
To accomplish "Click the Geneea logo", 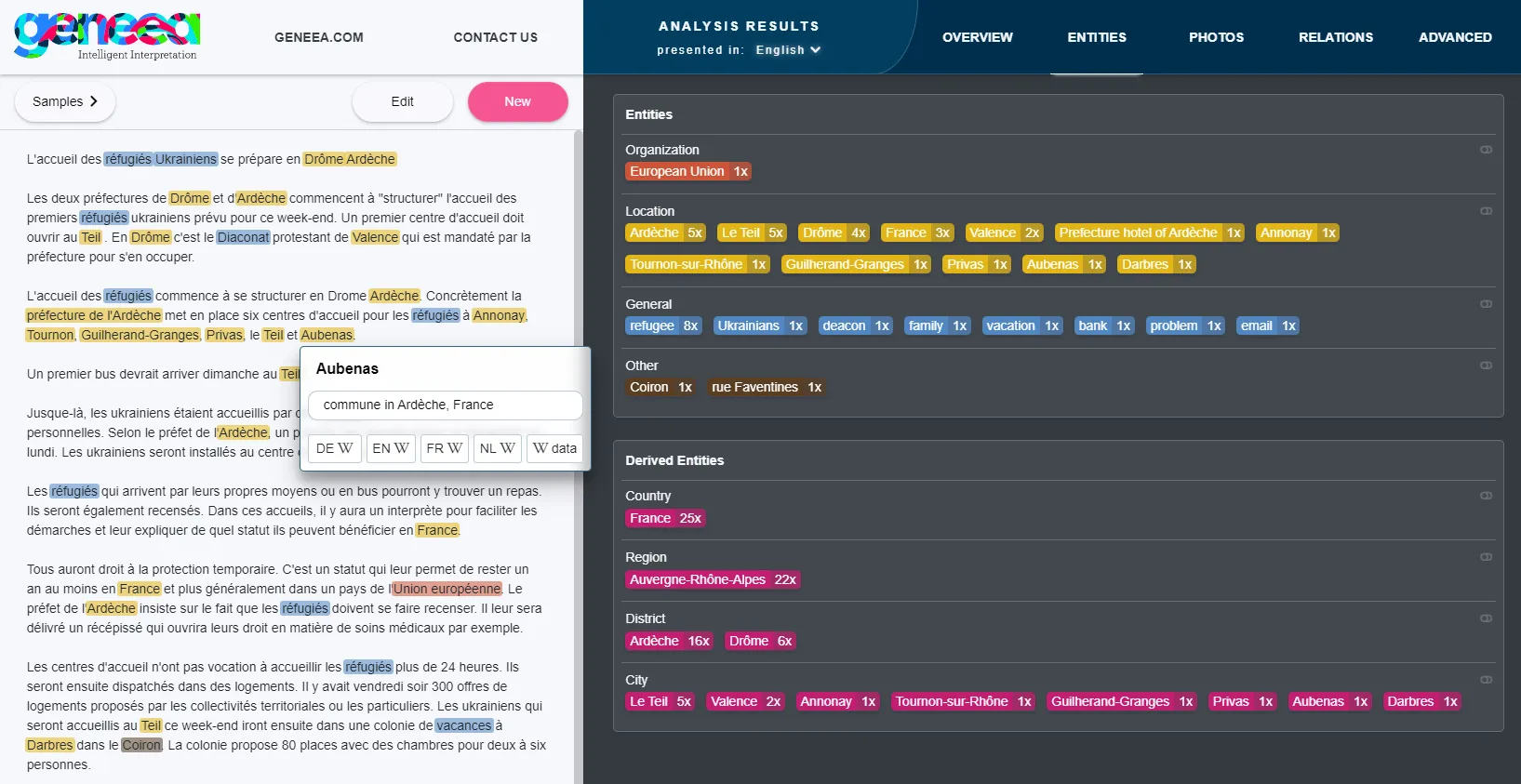I will 107,36.
